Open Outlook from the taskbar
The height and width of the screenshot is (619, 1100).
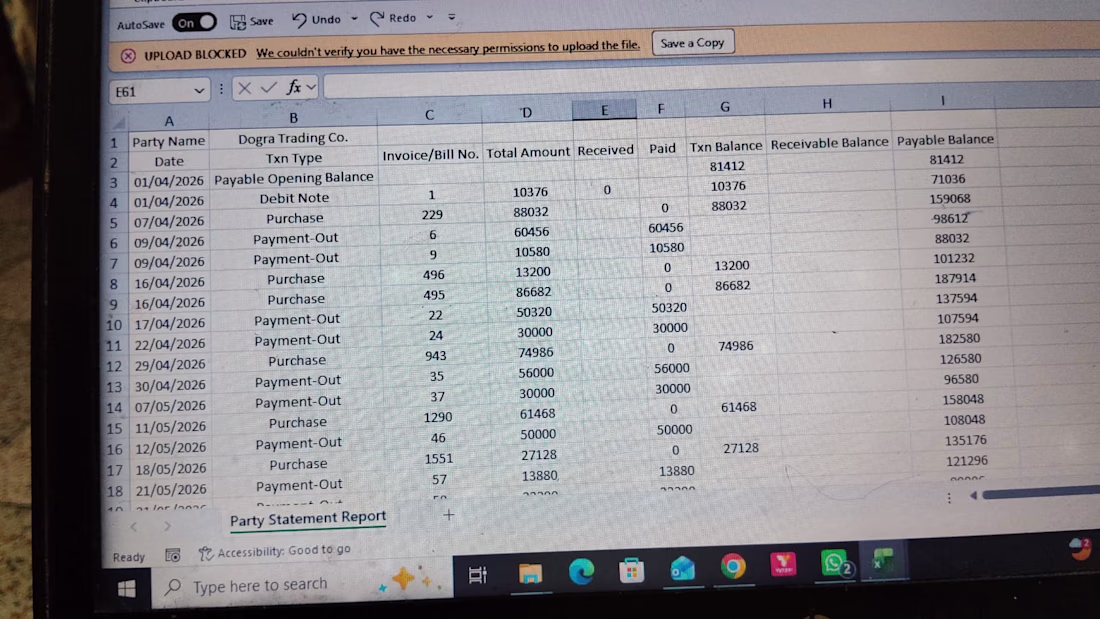[682, 568]
